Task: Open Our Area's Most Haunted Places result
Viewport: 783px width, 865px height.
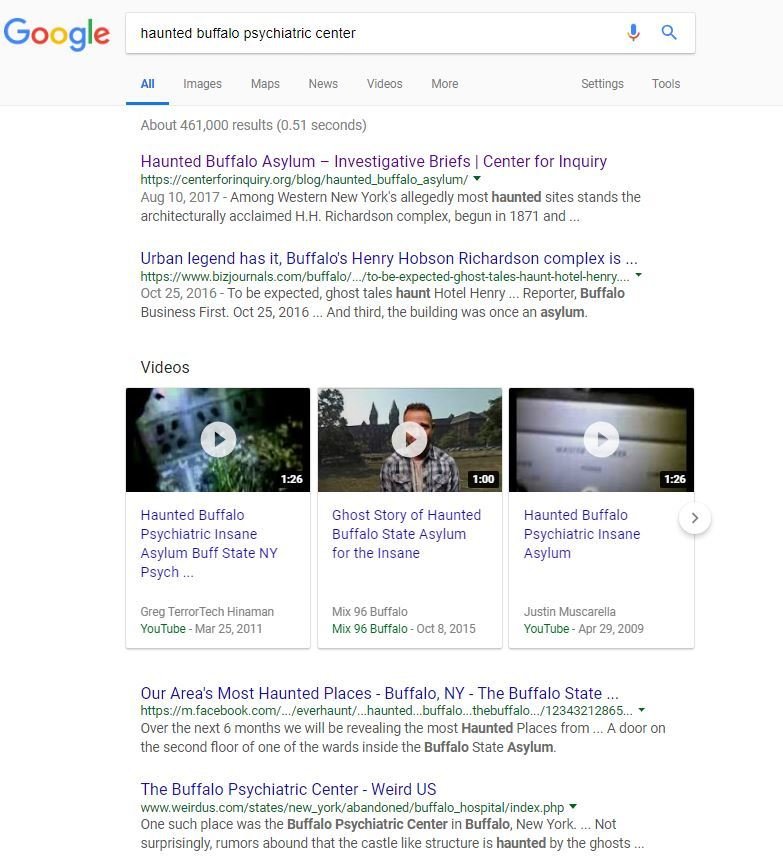Action: click(380, 693)
